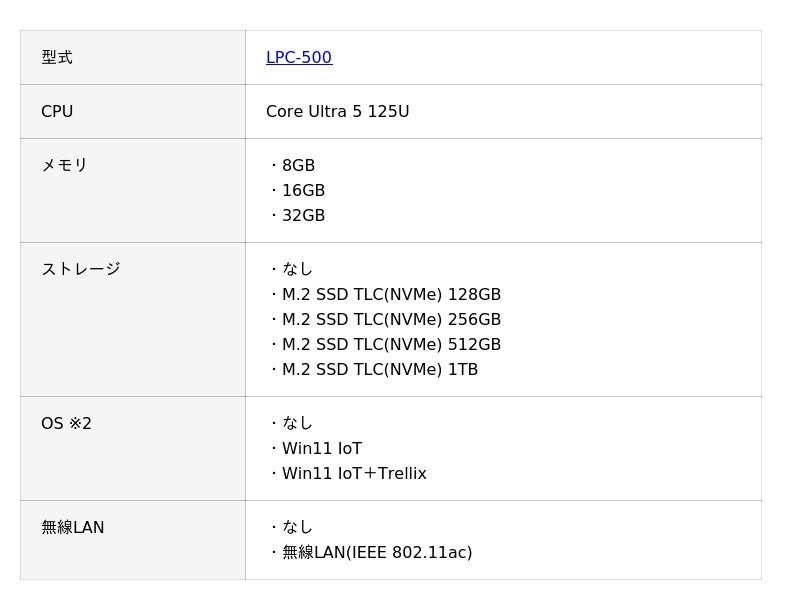Click the 8GB memory option
This screenshot has width=800, height=610.
pyautogui.click(x=298, y=166)
